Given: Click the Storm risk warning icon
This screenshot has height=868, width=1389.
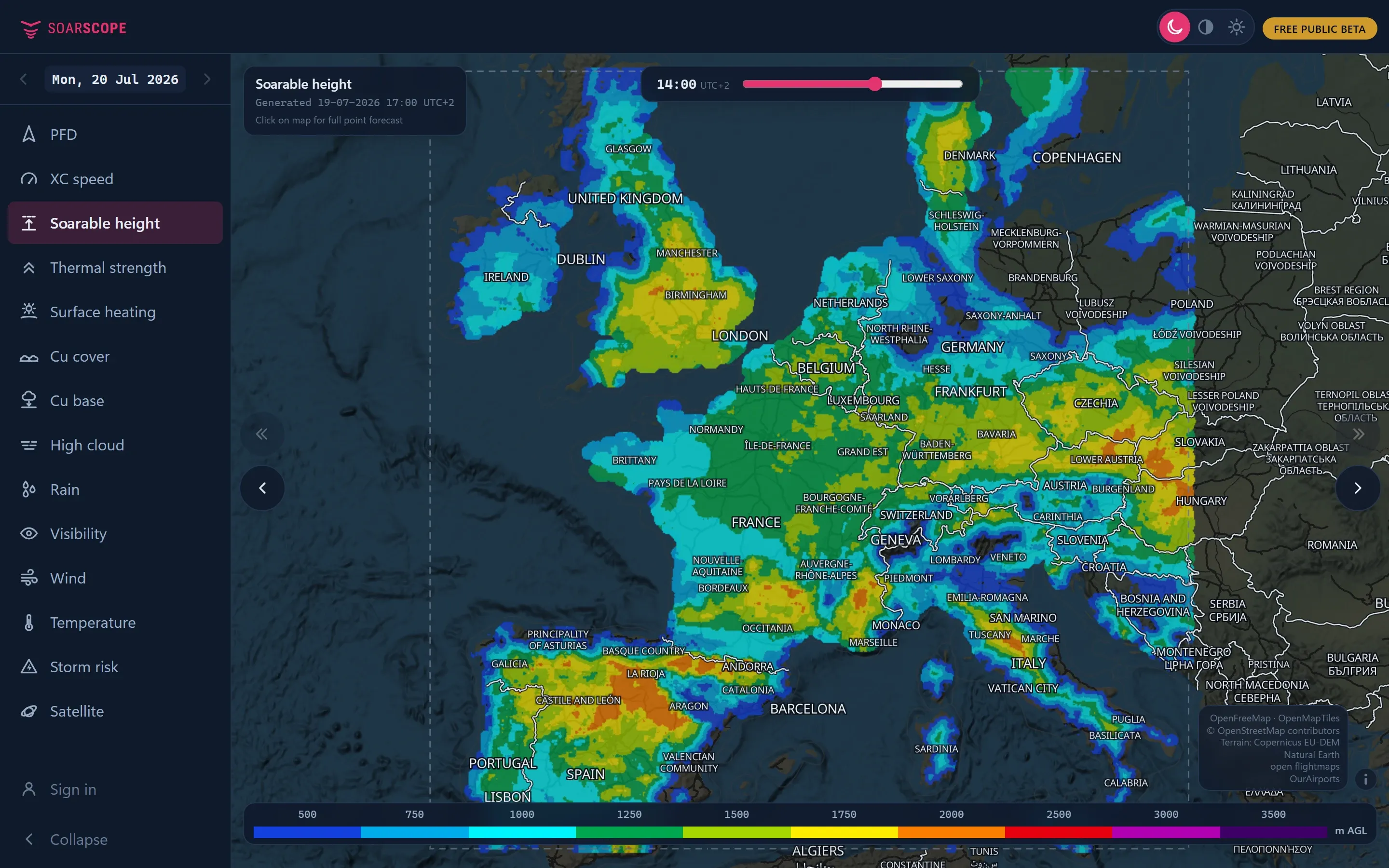Looking at the screenshot, I should coord(29,666).
